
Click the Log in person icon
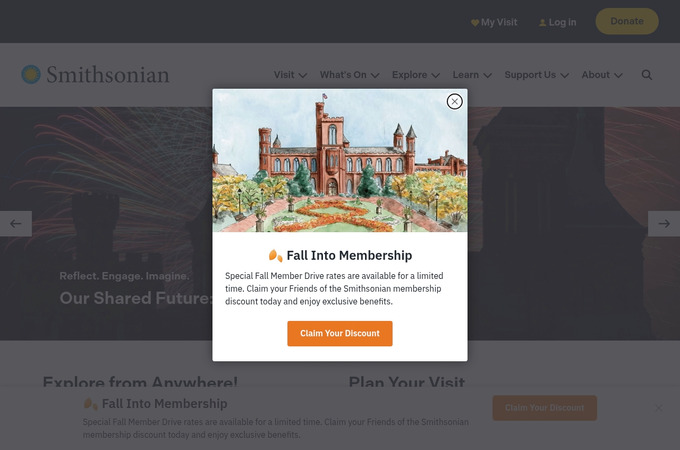pyautogui.click(x=542, y=23)
